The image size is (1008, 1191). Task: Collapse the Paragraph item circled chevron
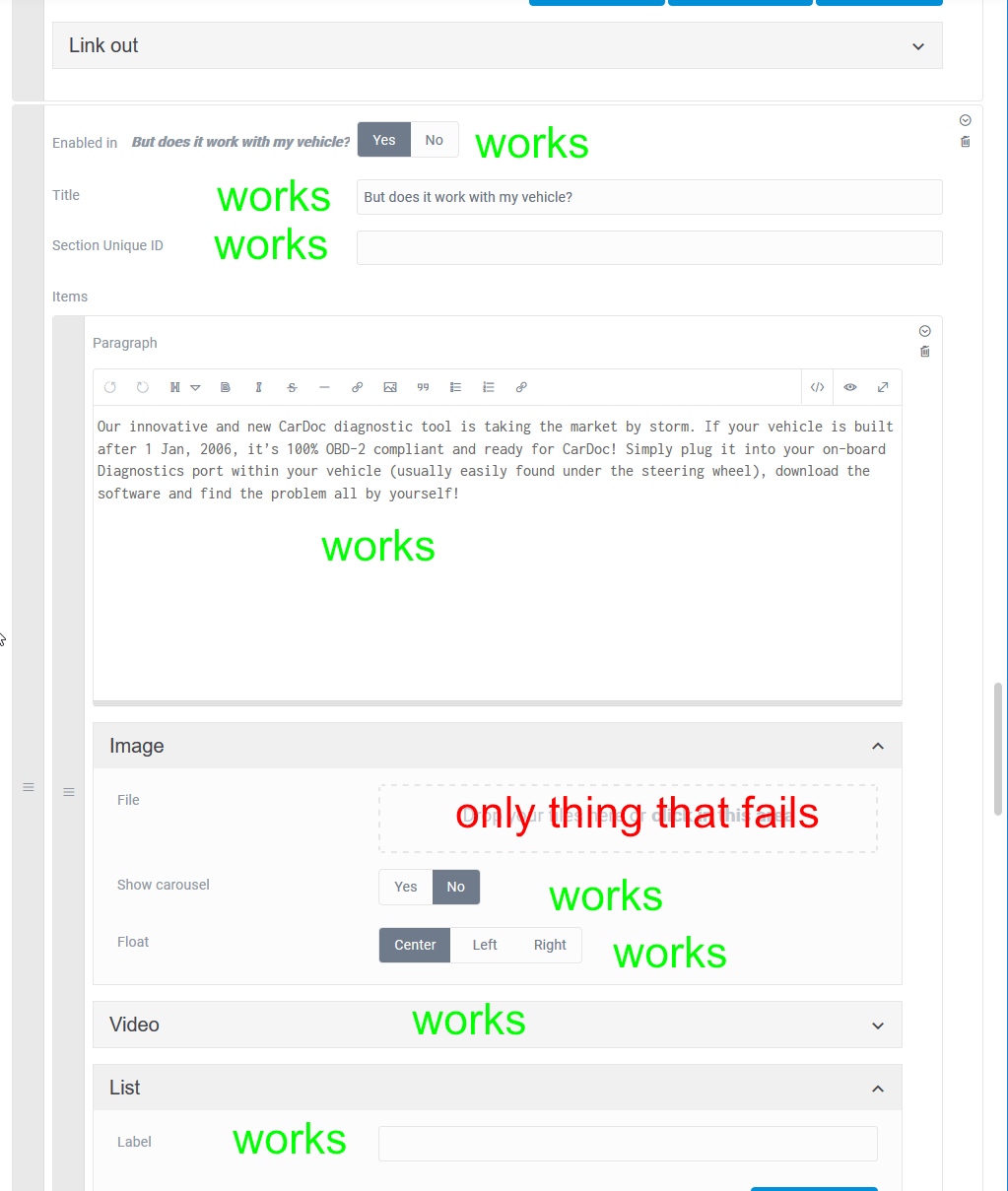(925, 331)
